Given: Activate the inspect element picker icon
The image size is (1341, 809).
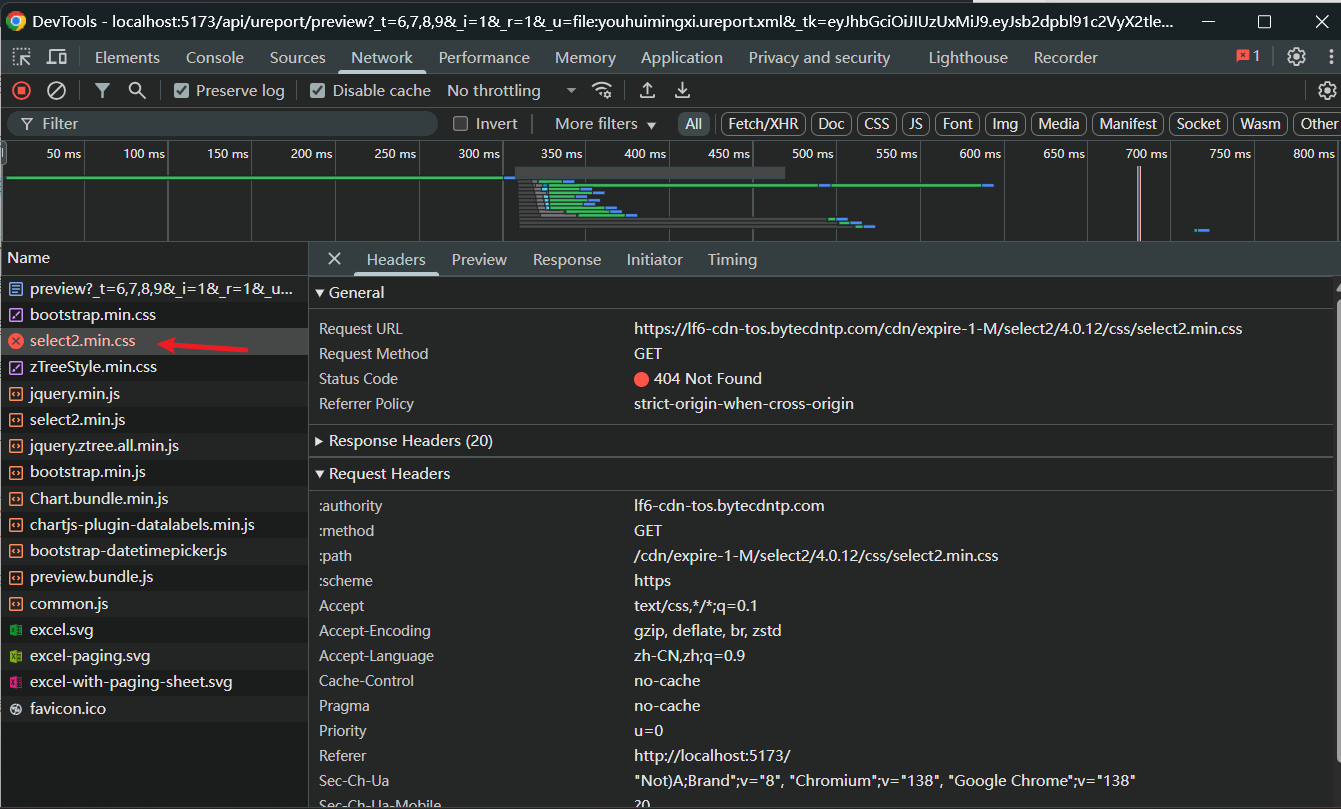Looking at the screenshot, I should [21, 57].
